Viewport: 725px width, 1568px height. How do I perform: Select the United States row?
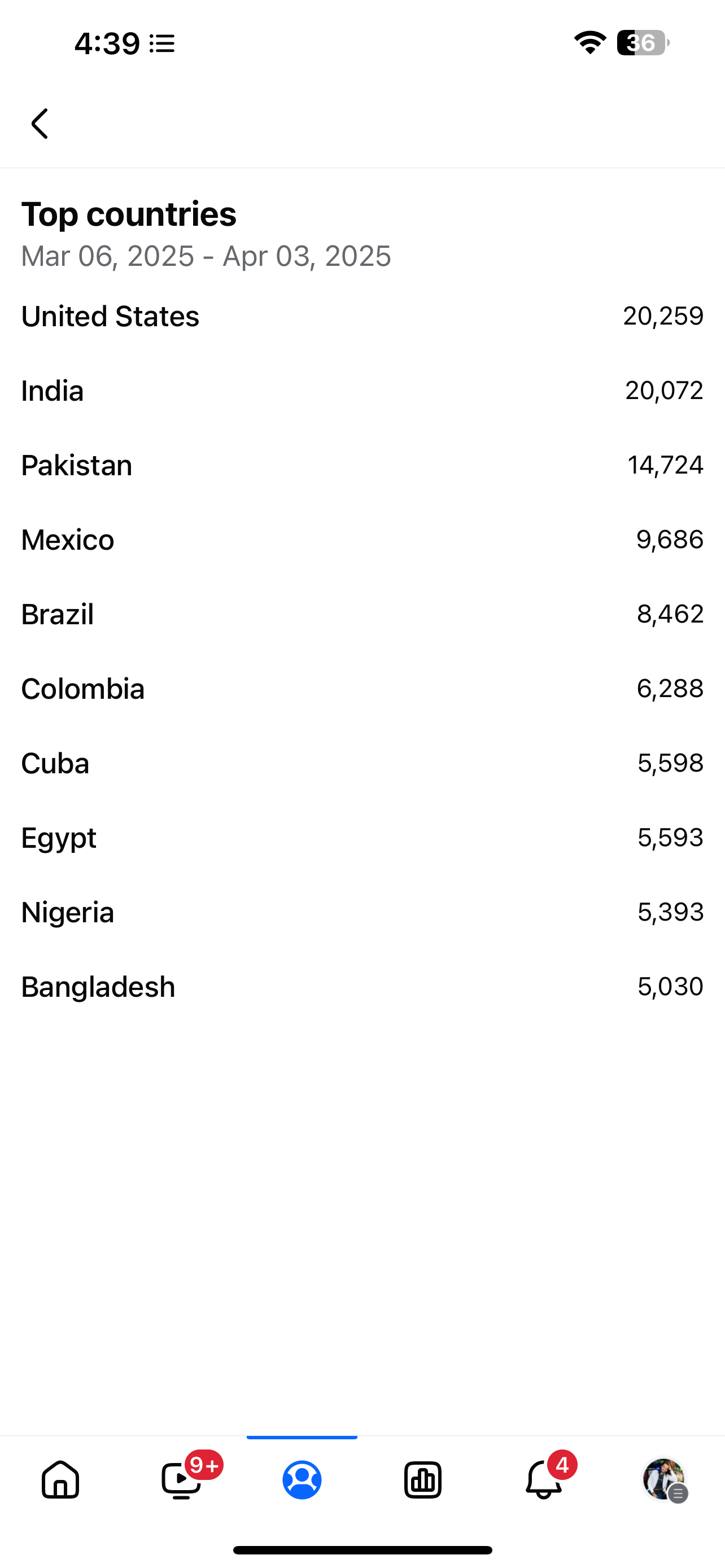point(362,317)
